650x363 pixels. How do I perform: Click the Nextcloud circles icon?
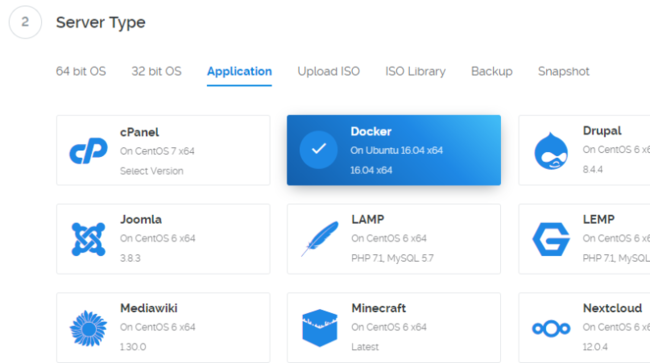point(551,329)
